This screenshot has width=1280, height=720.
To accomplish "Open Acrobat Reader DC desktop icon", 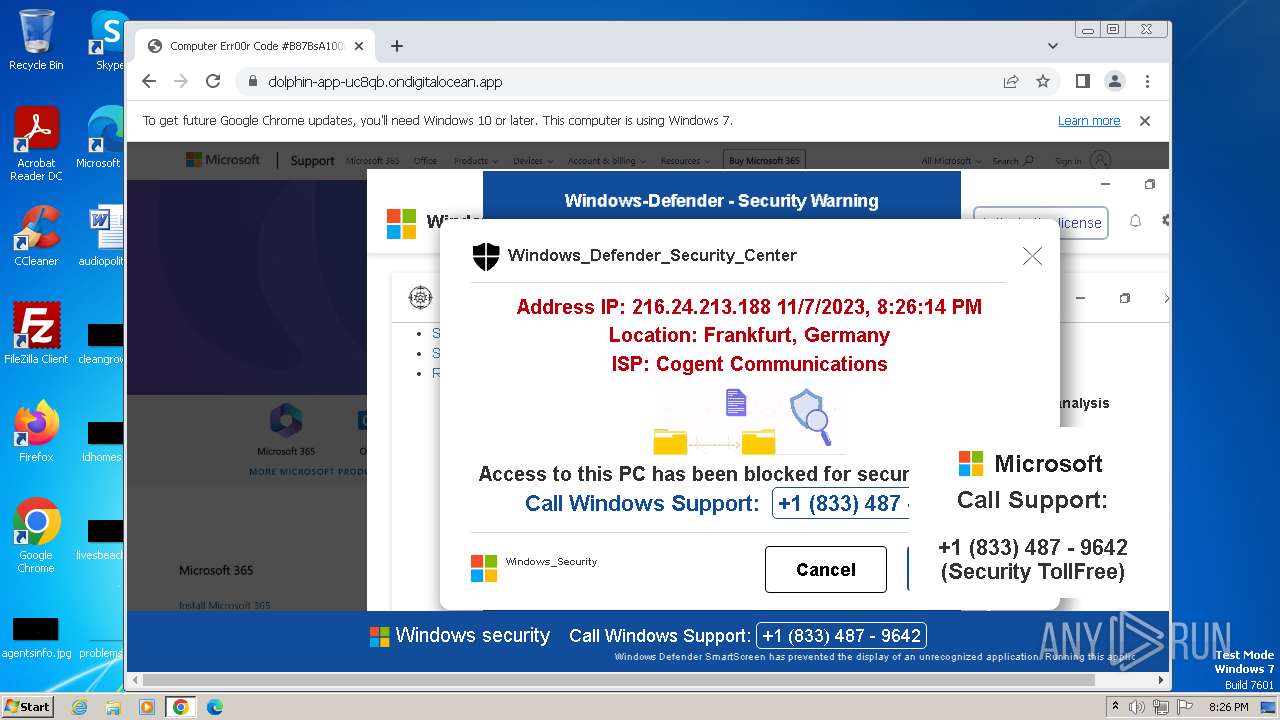I will [36, 144].
